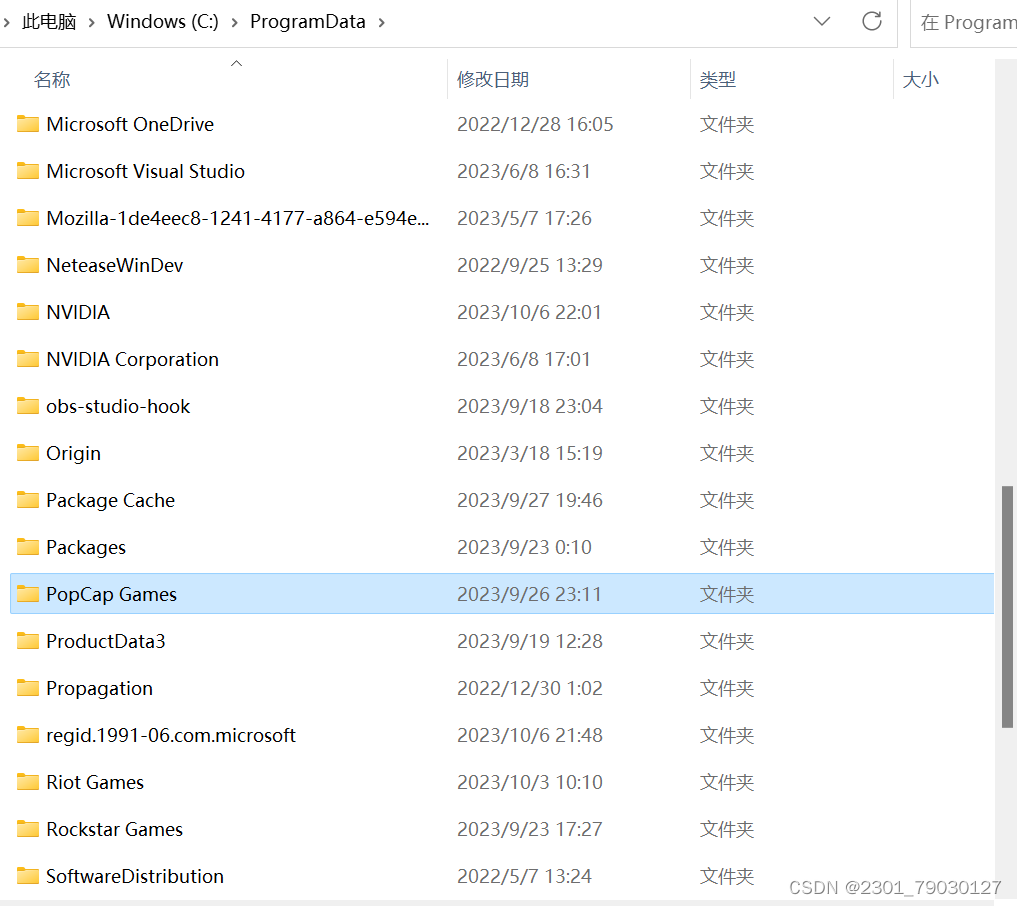Select the Microsoft OneDrive folder name
The image size is (1017, 906).
coord(130,124)
